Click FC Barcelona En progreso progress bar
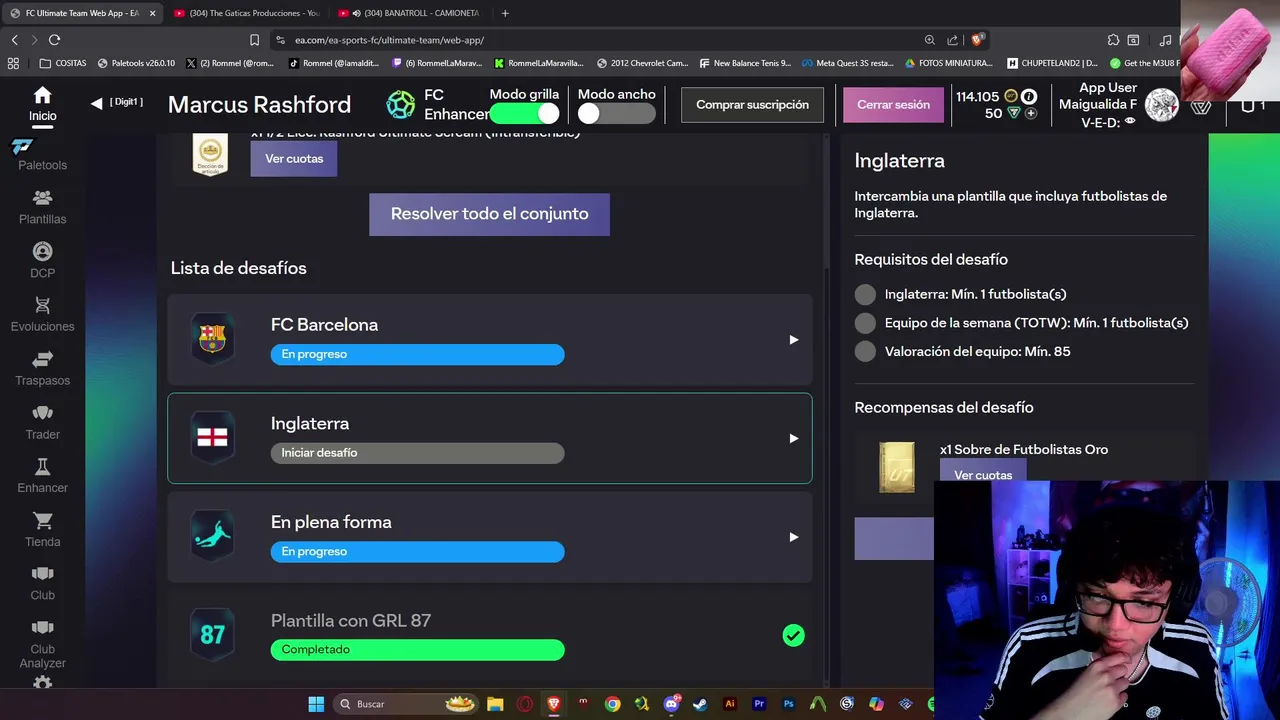 pyautogui.click(x=417, y=354)
